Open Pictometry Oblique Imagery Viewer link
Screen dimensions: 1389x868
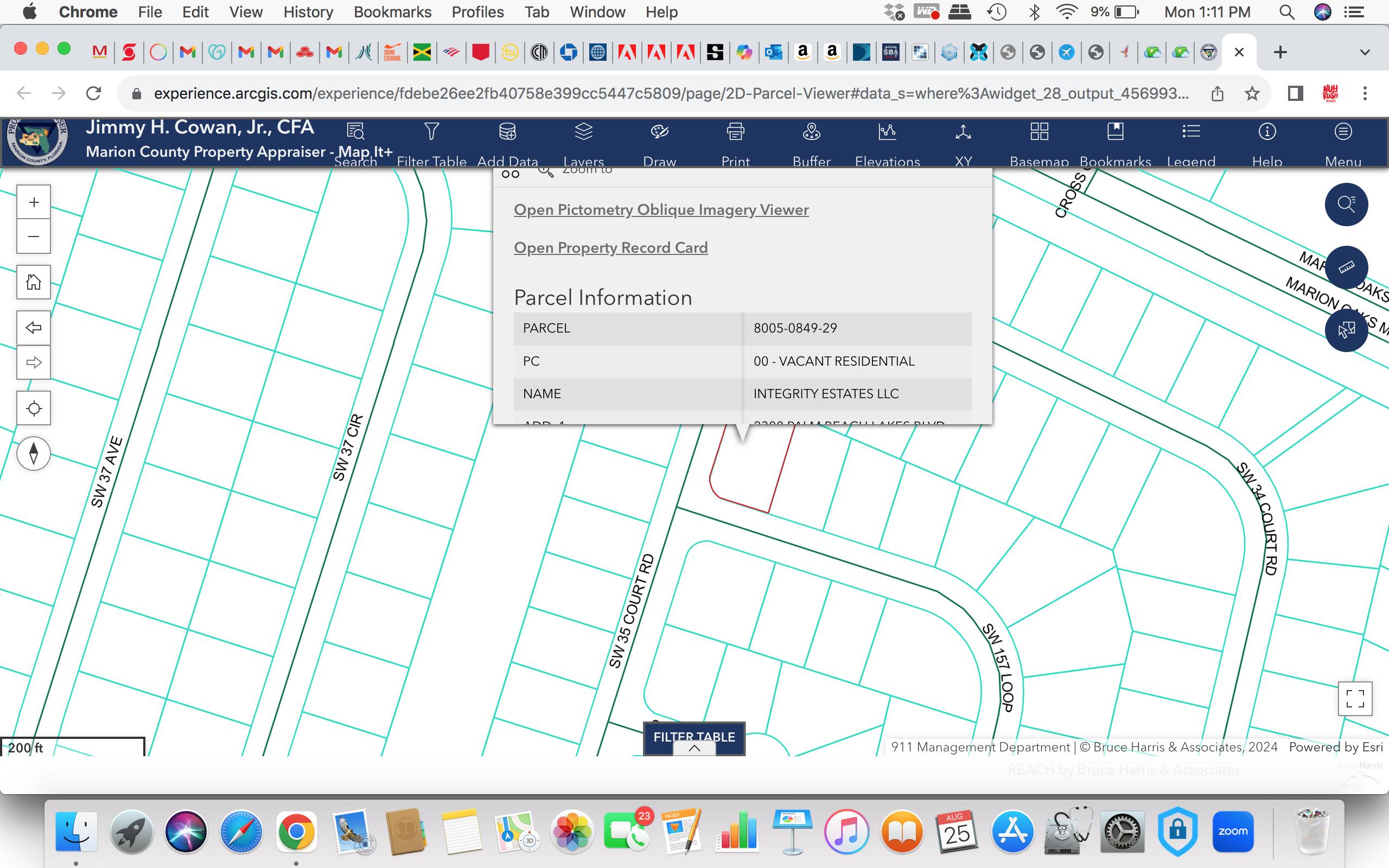click(x=661, y=210)
